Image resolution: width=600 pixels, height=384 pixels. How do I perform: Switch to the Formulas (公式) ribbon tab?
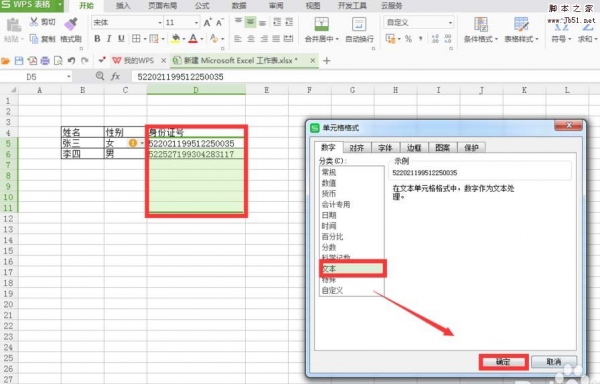pos(202,6)
